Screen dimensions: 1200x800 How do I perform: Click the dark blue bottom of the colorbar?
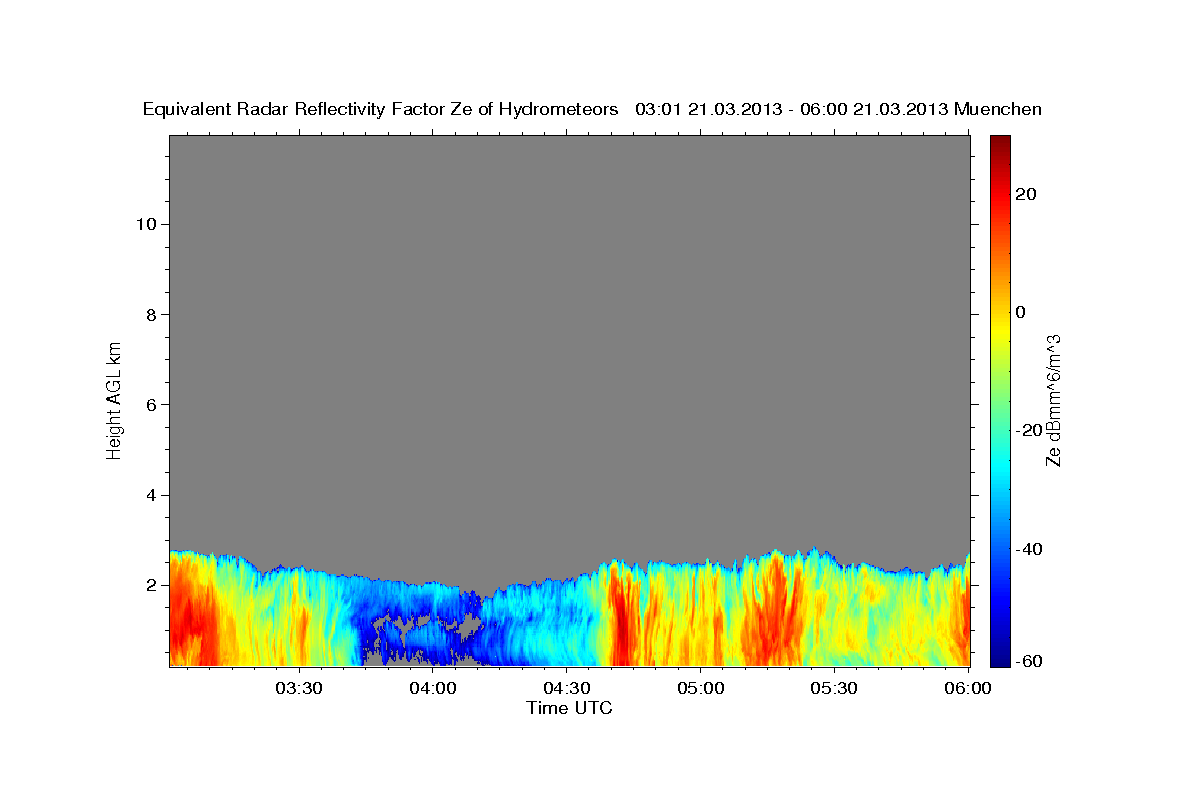999,658
